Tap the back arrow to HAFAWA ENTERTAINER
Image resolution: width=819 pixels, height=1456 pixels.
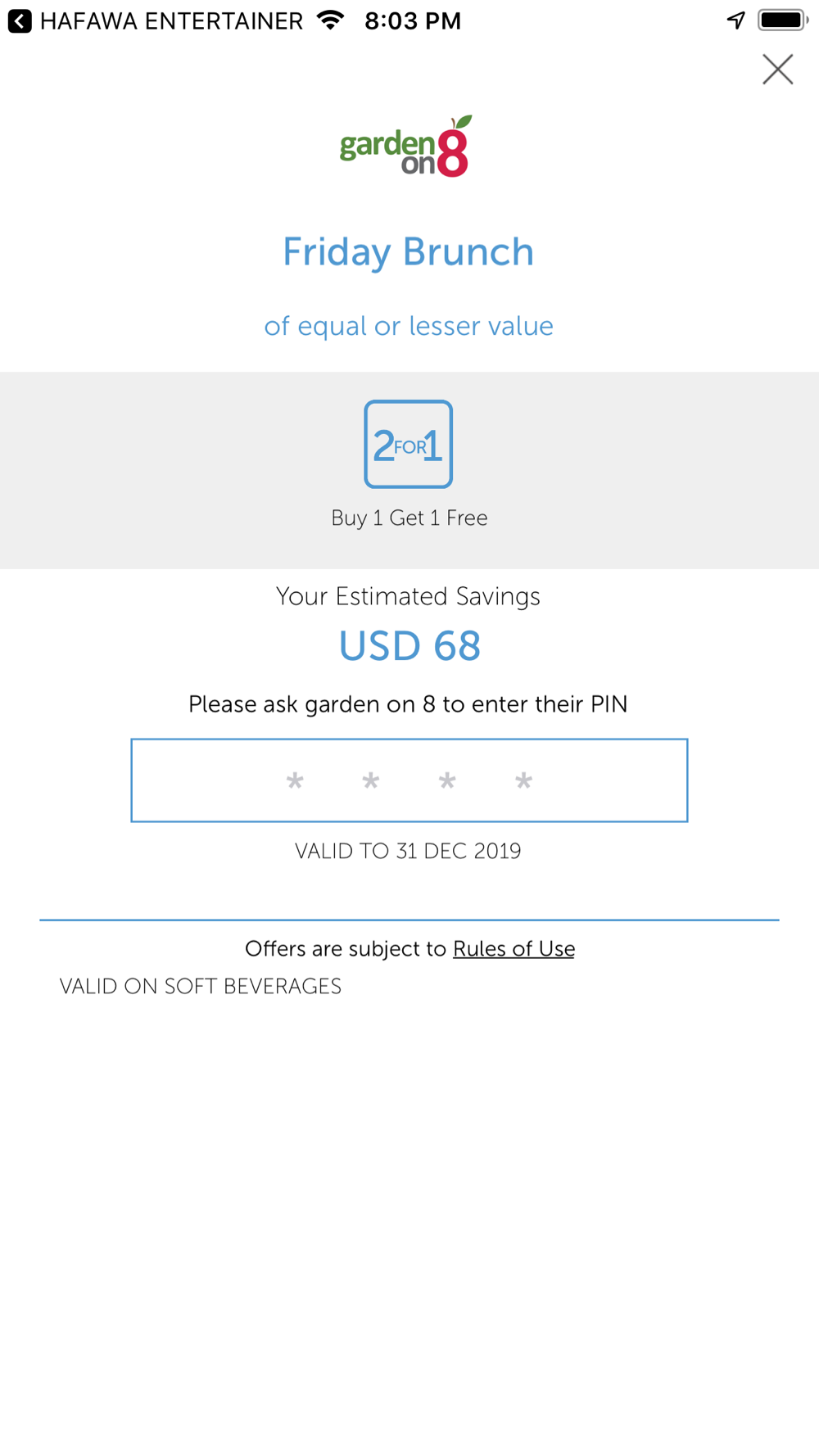pyautogui.click(x=20, y=21)
